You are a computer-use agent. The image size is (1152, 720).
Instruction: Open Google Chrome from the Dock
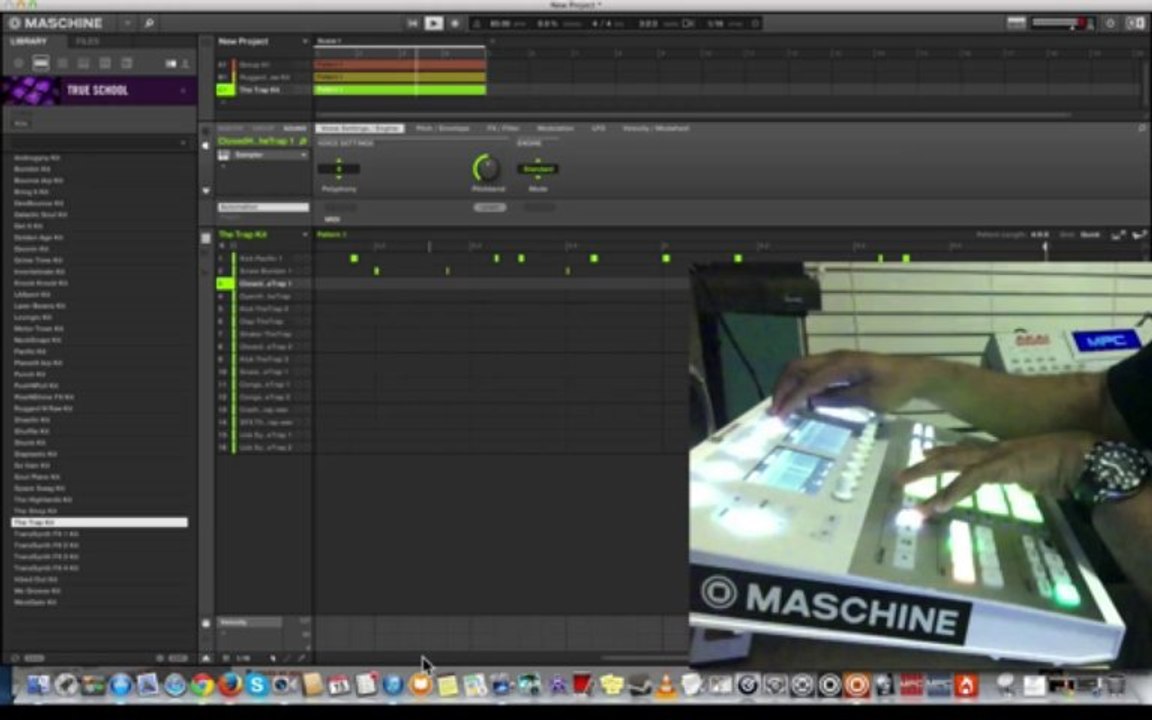coord(202,685)
